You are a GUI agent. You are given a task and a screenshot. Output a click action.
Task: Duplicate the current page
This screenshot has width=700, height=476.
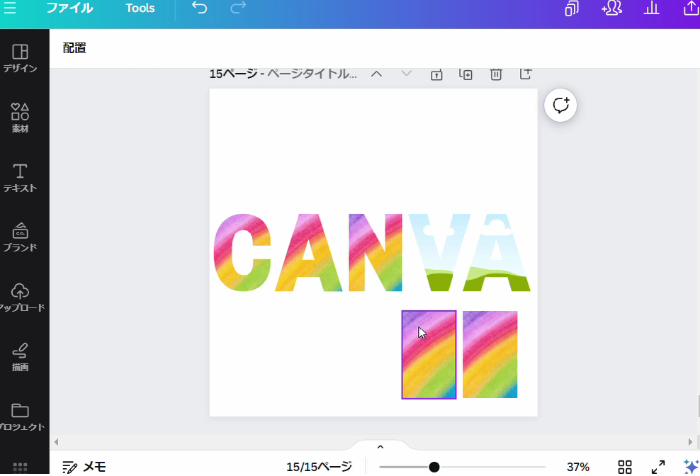466,74
